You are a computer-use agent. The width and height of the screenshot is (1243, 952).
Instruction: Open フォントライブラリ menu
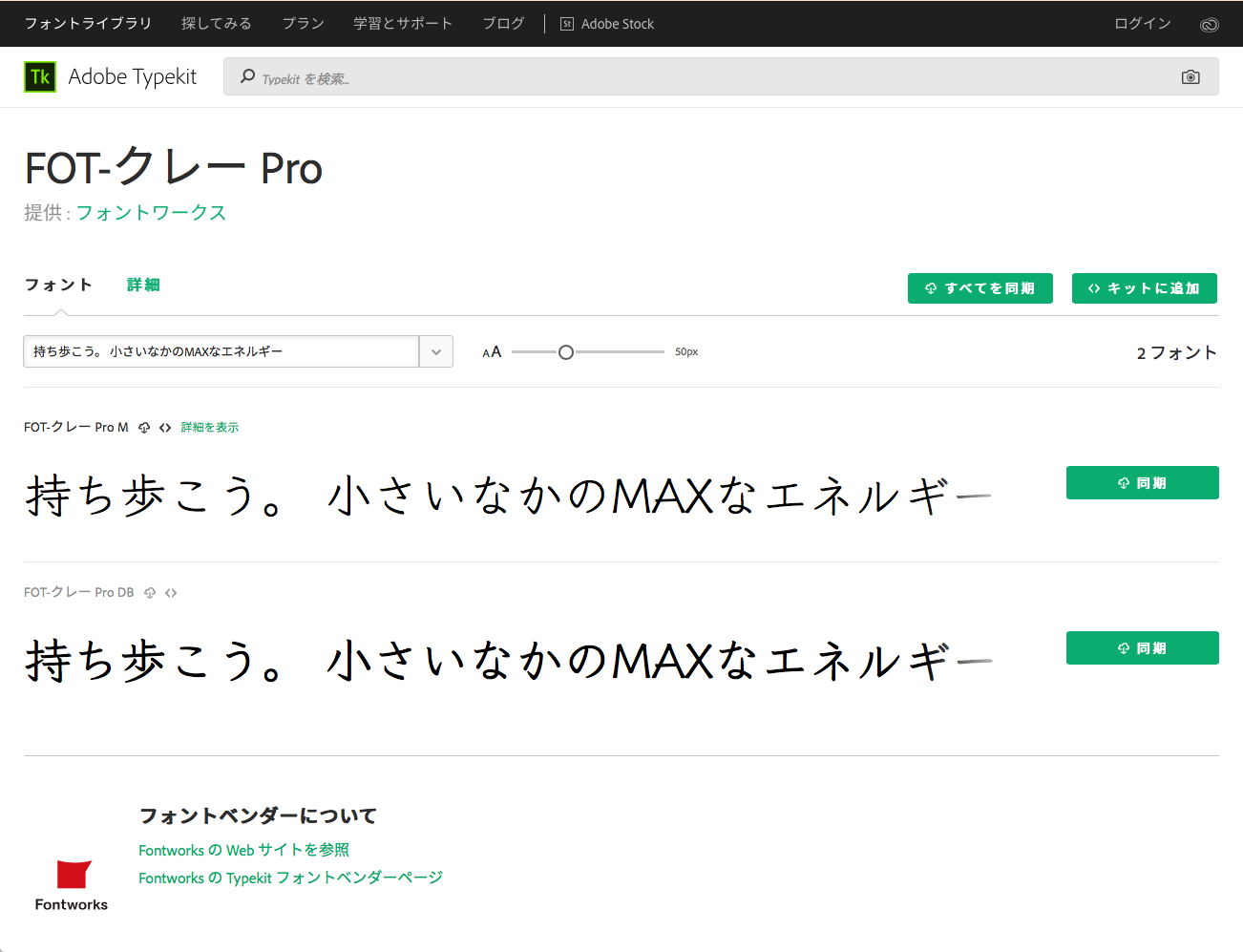tap(88, 23)
